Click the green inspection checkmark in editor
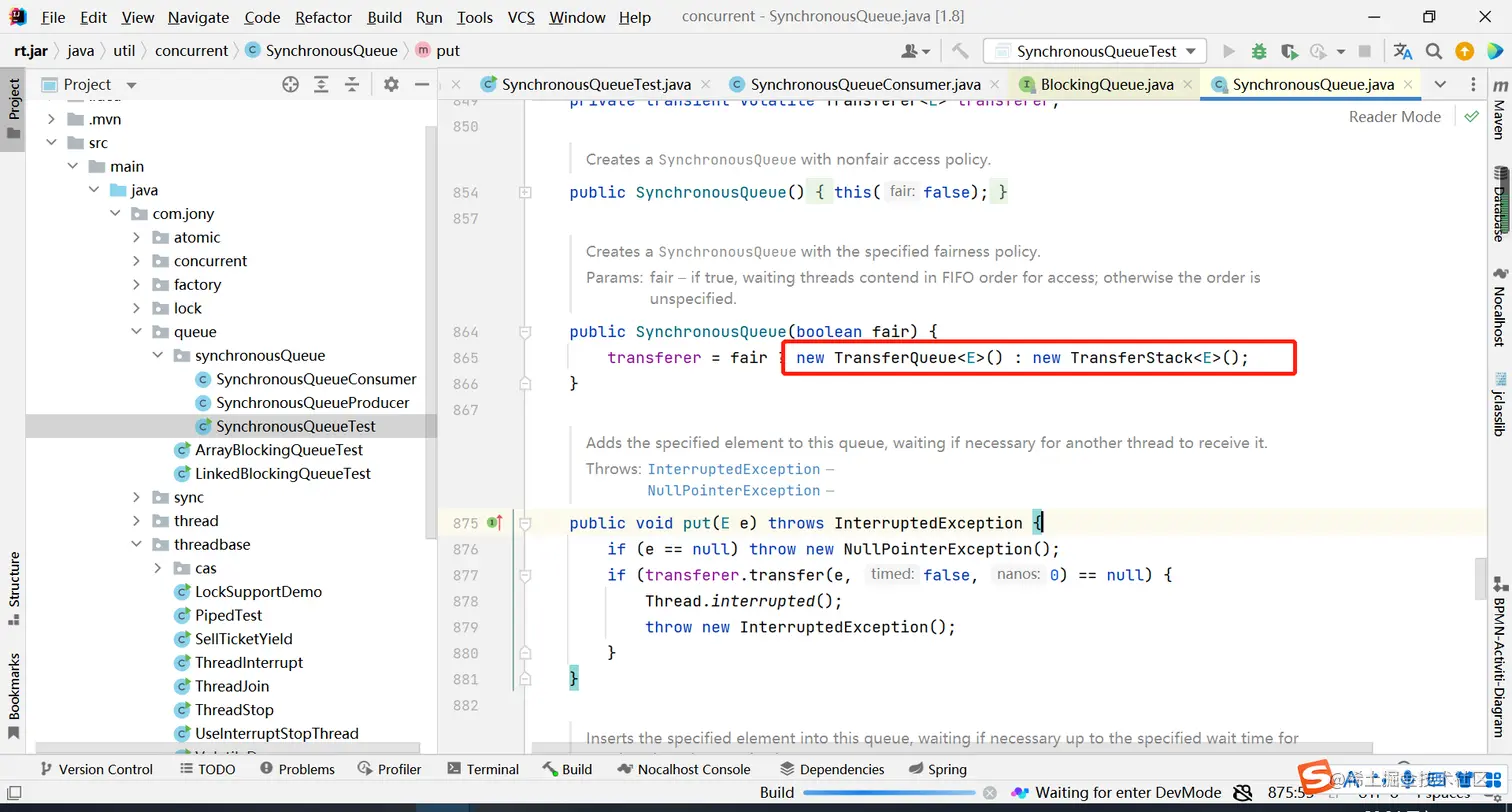Screen dimensions: 1512x812 pos(1471,116)
